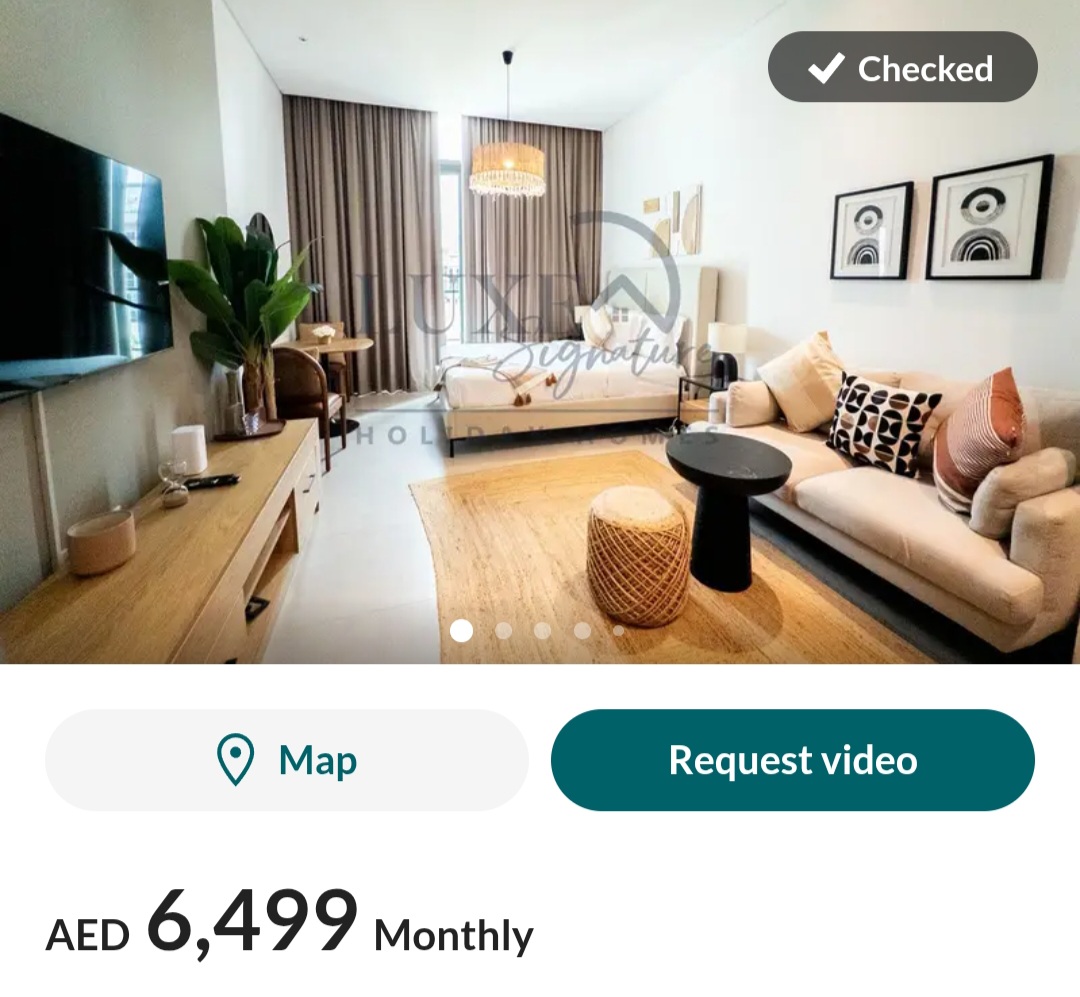Open the Map view button
The height and width of the screenshot is (997, 1080).
287,760
